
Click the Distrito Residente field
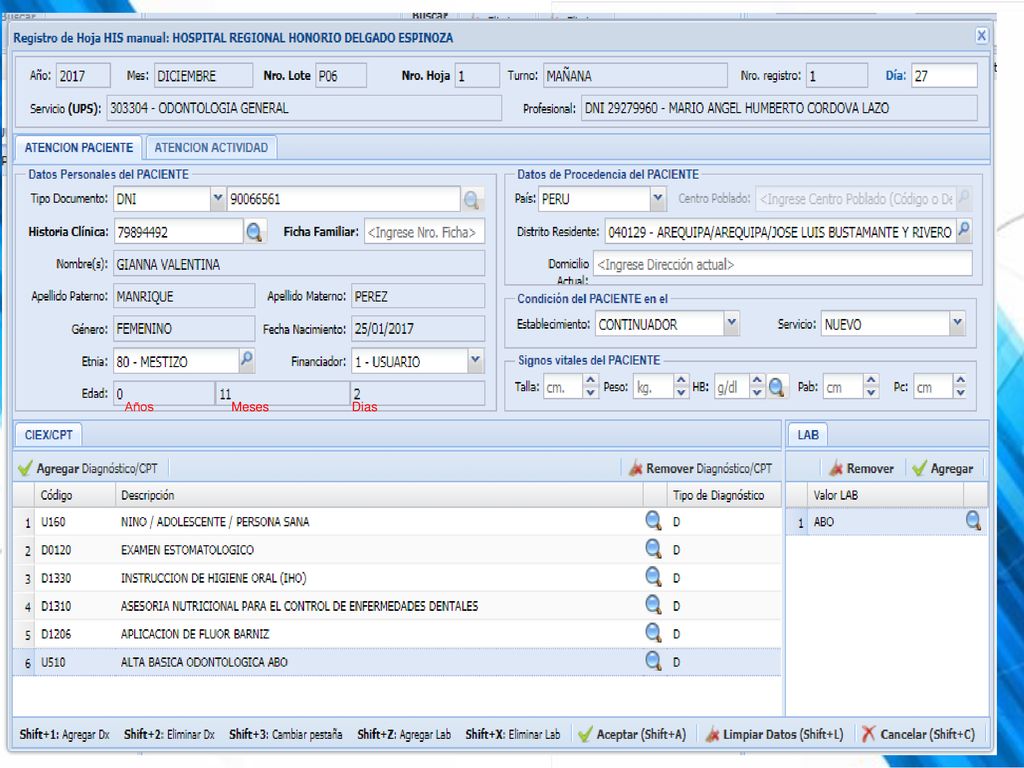(780, 232)
